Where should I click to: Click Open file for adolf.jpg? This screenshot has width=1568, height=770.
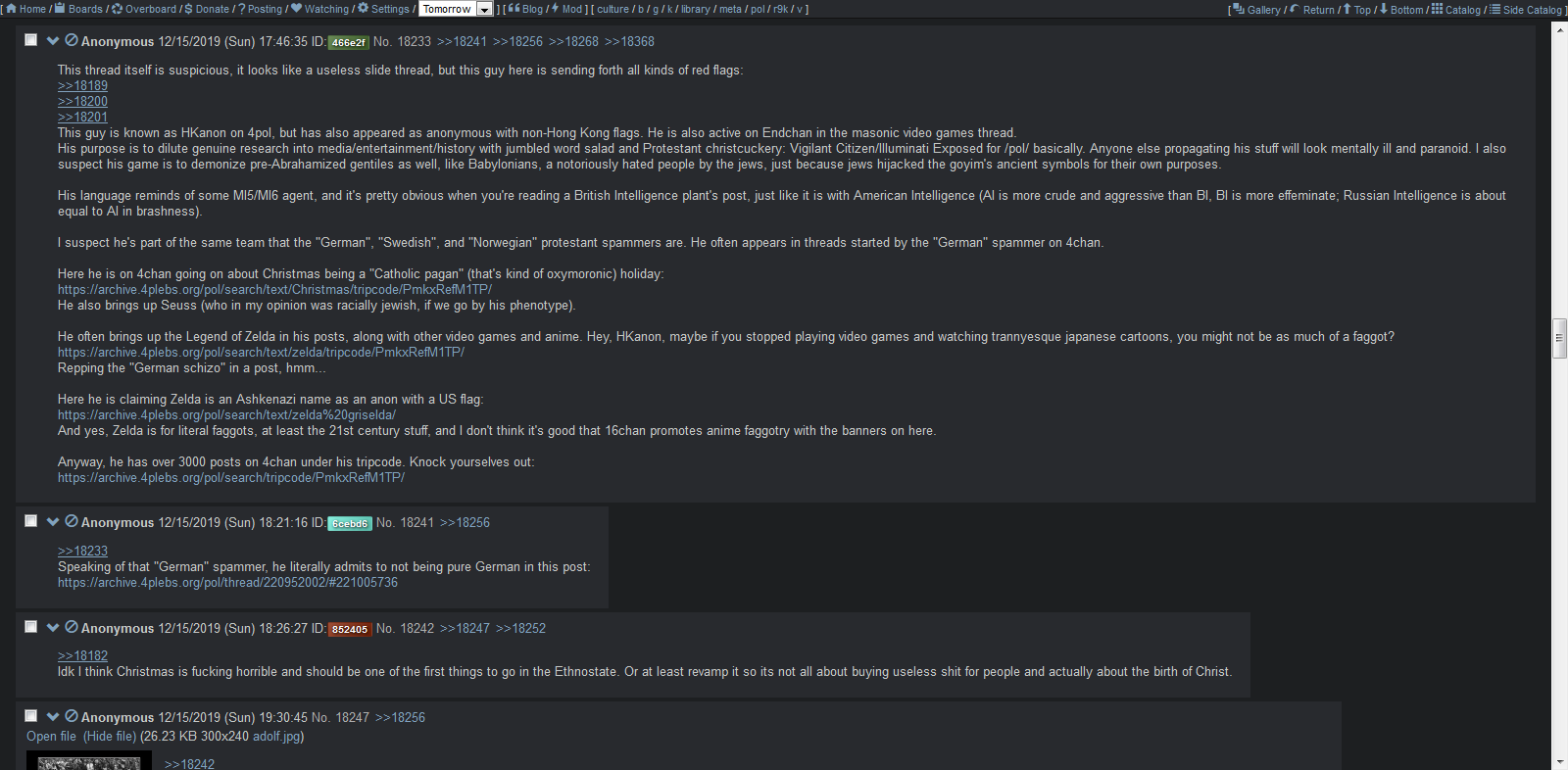coord(51,736)
